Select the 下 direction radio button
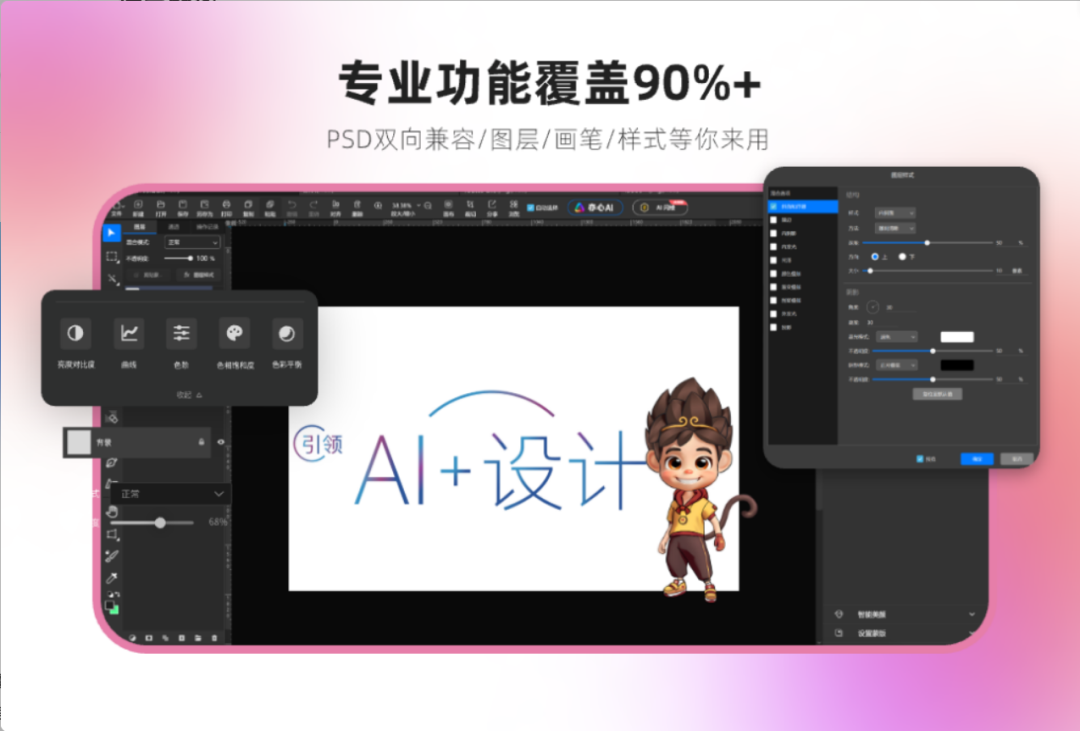Screen dimensions: 1080x731 pyautogui.click(x=902, y=256)
